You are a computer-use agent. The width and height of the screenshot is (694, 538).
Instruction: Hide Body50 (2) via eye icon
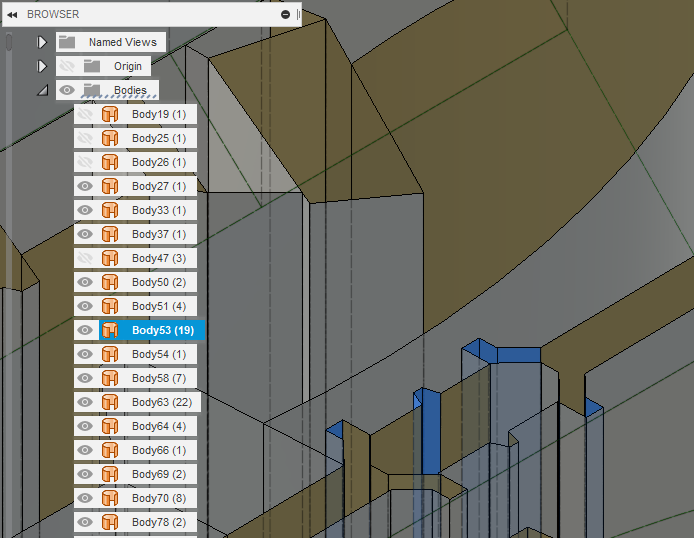[x=85, y=282]
